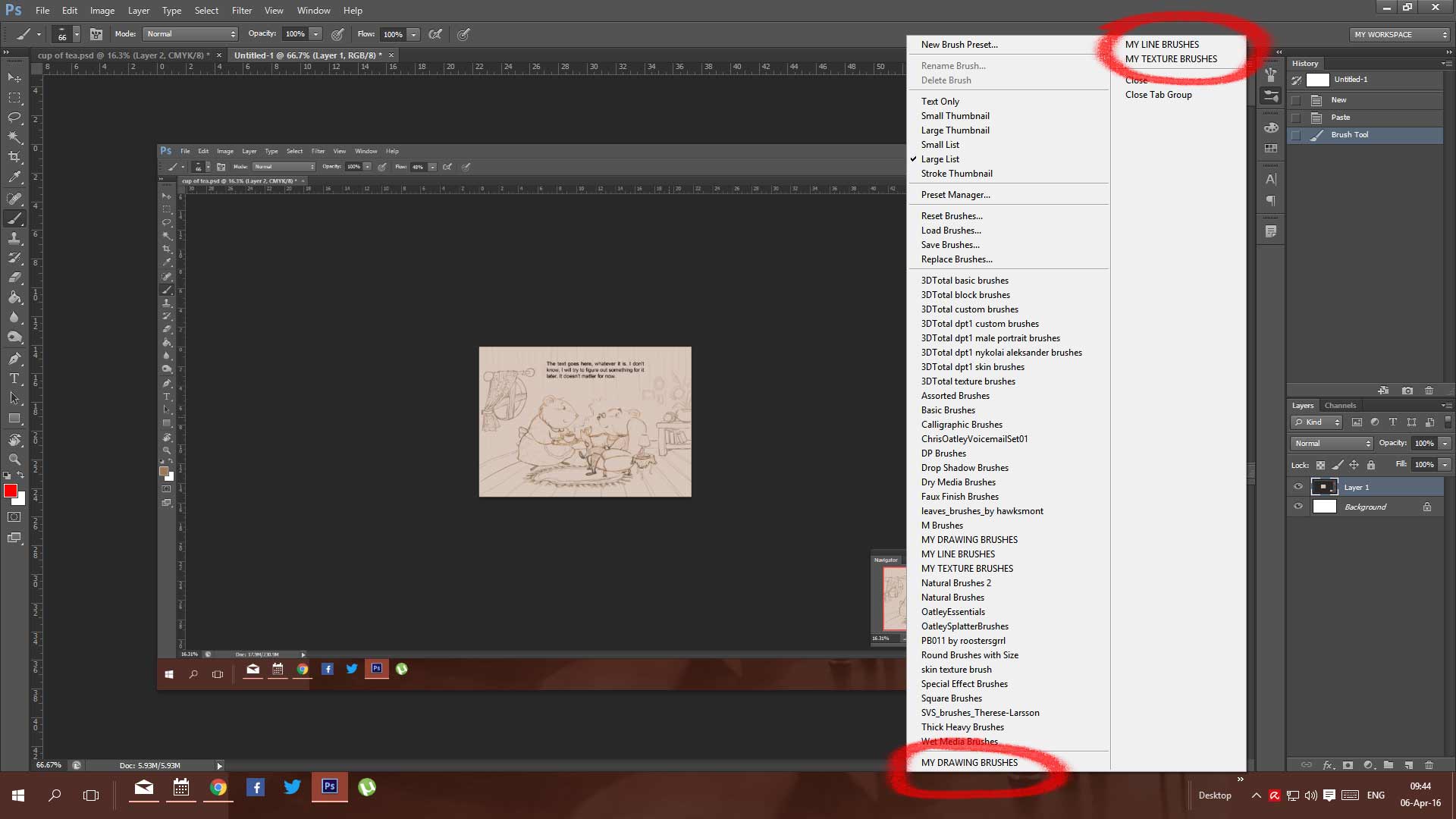1456x819 pixels.
Task: Select the Eraser tool
Action: tap(14, 278)
